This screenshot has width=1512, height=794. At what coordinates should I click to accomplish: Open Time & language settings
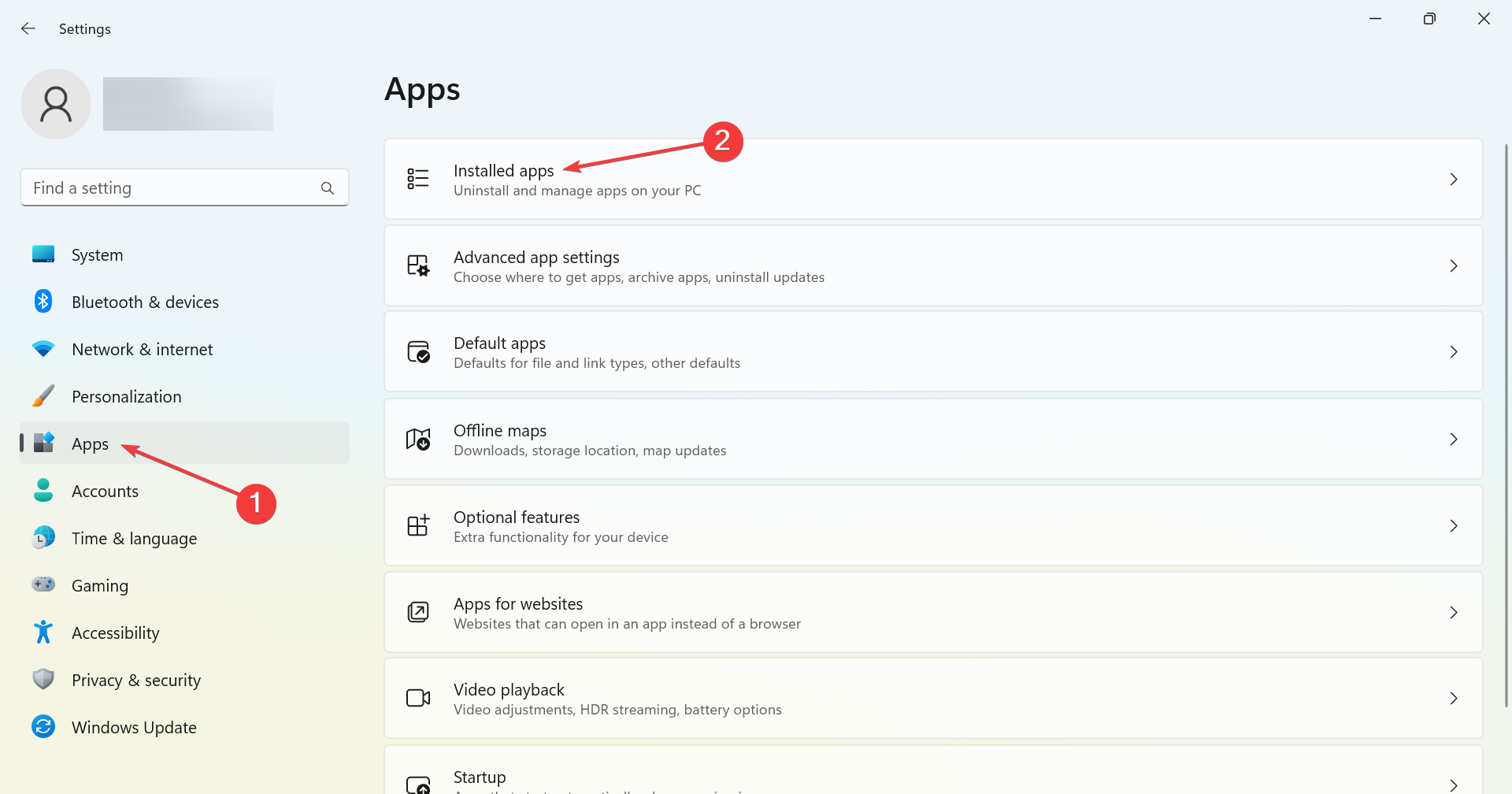point(184,538)
